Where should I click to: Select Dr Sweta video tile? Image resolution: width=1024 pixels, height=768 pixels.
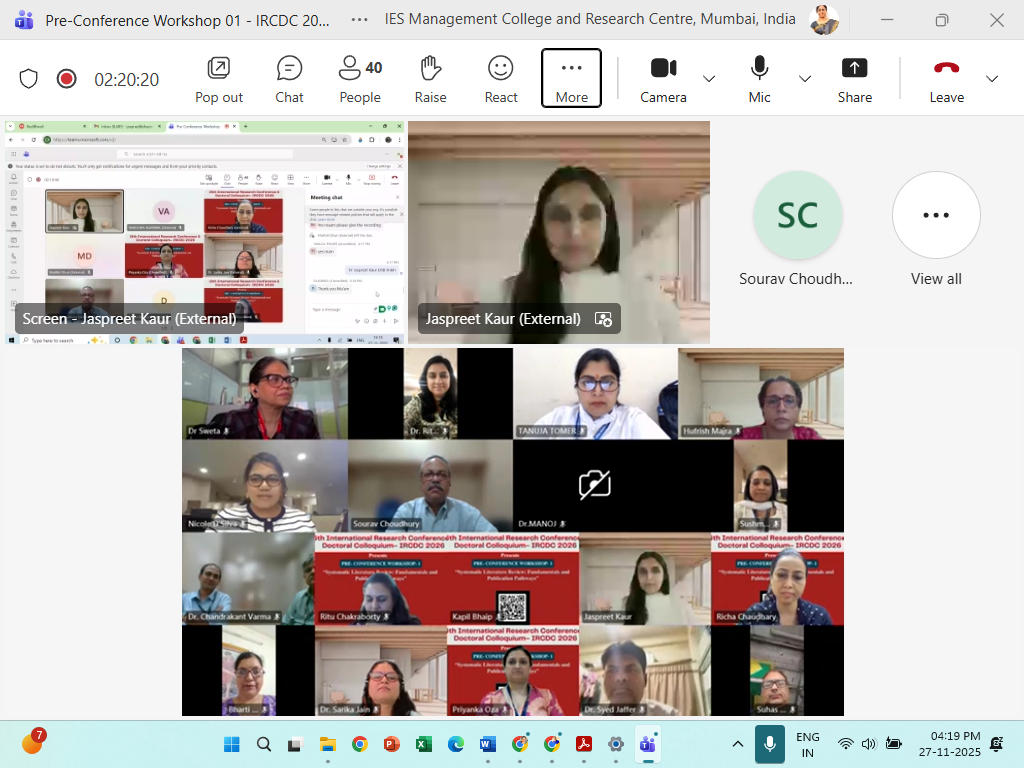click(x=265, y=394)
